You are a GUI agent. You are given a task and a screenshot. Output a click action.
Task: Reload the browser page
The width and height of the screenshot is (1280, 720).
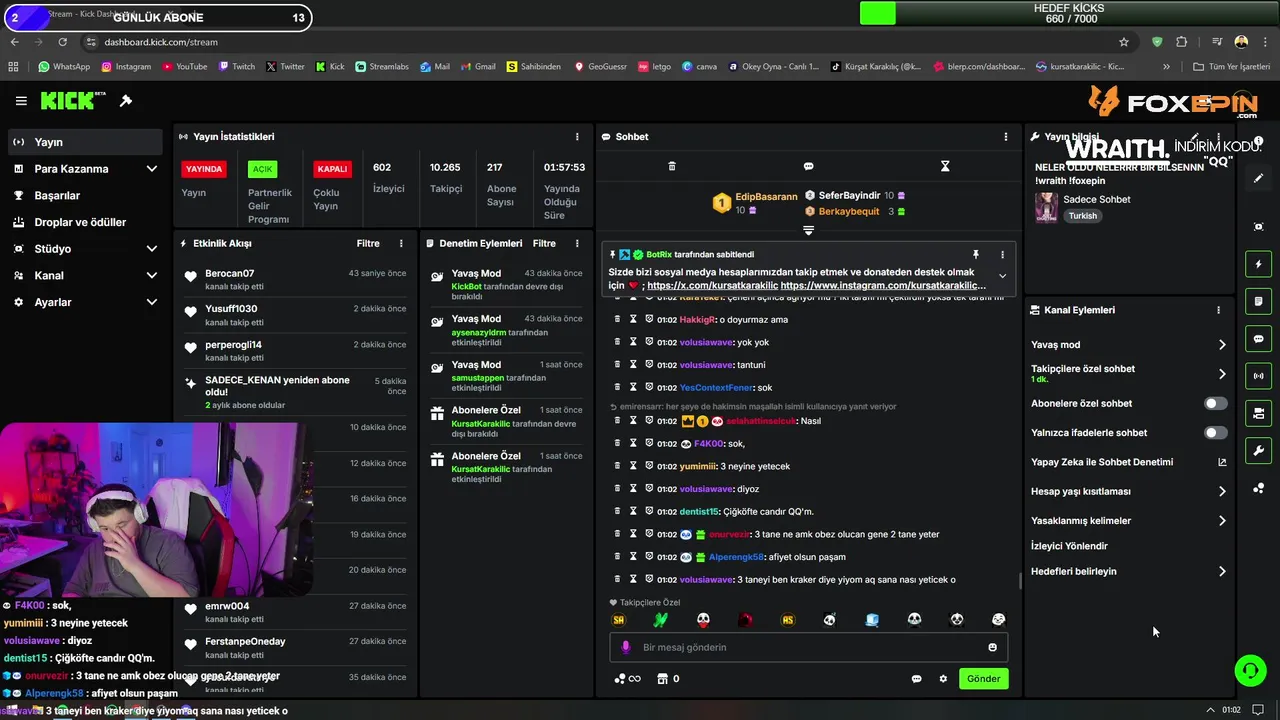tap(63, 42)
